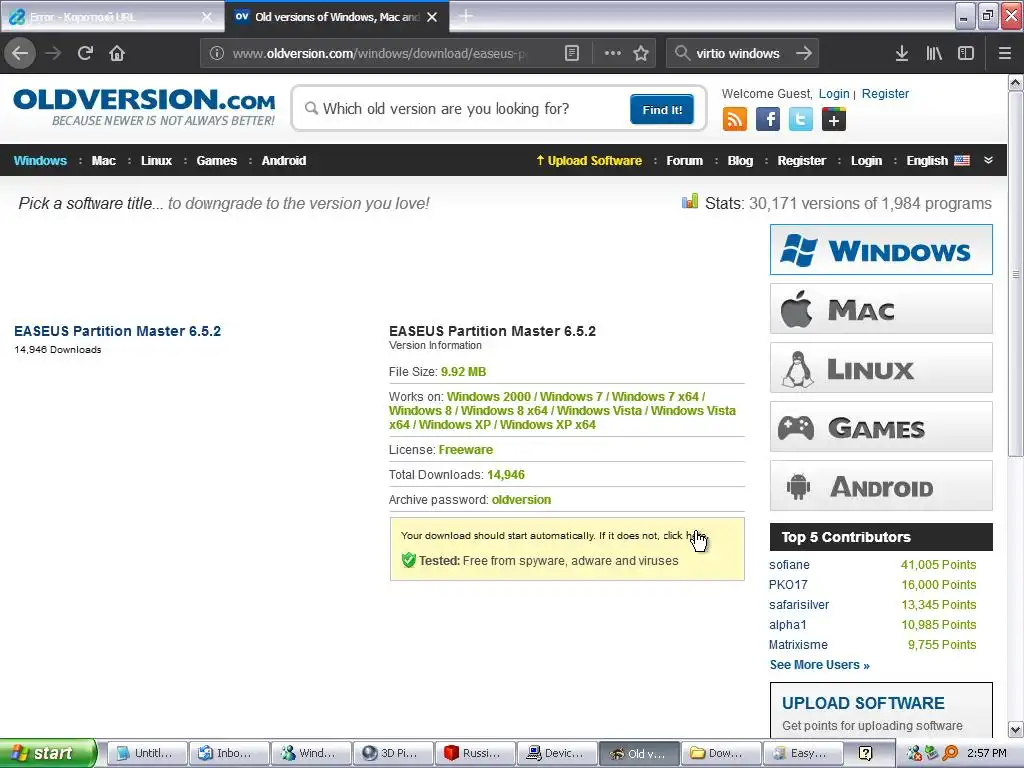1024x768 pixels.
Task: Focus the 'Which old version' search field
Action: (x=464, y=108)
